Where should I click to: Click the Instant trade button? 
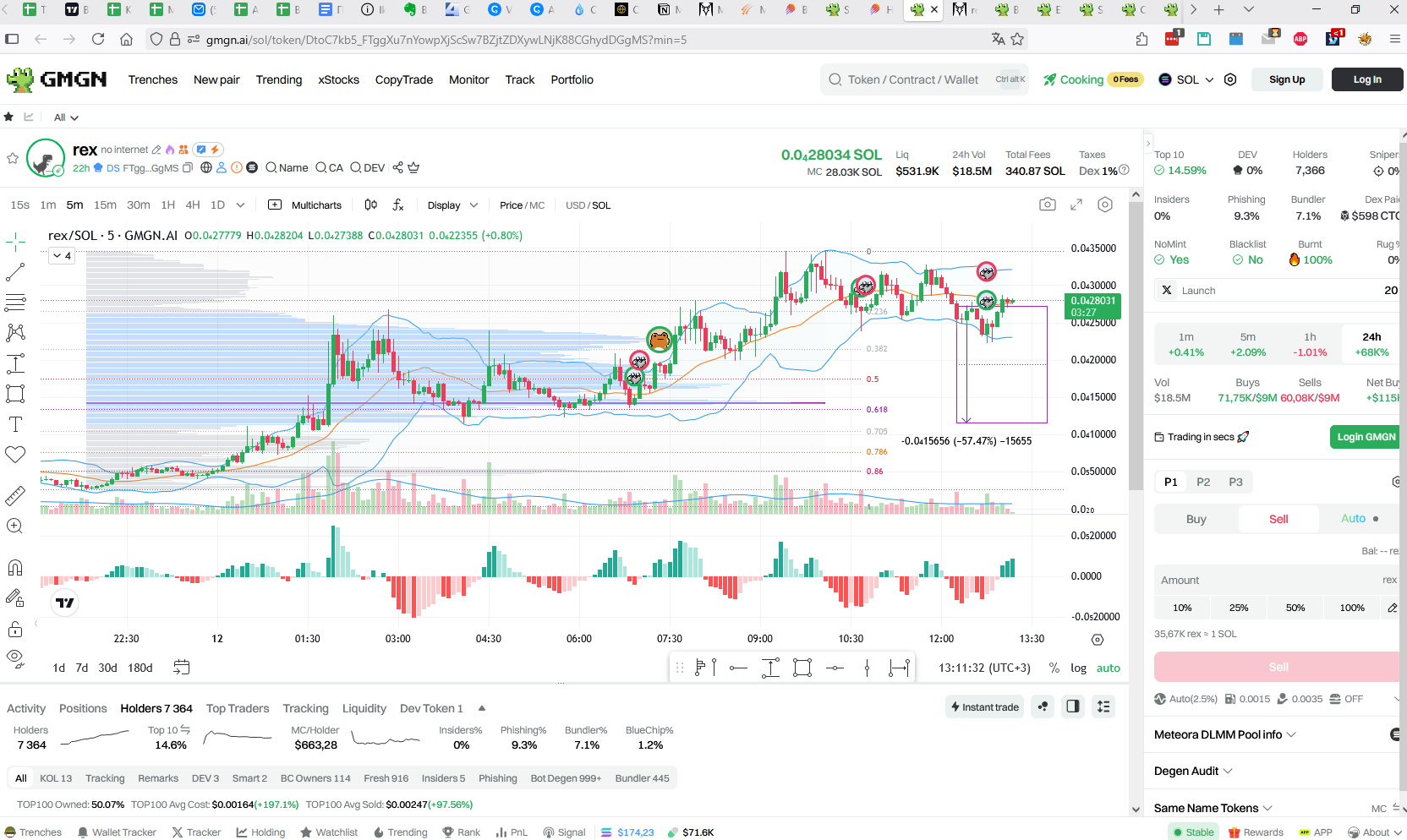pos(985,706)
